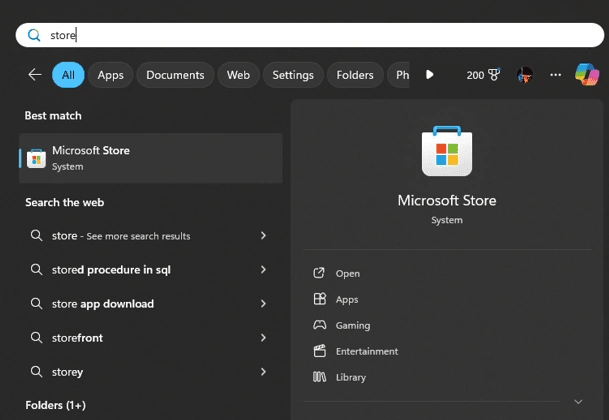Viewport: 609px width, 420px height.
Task: Click inside the search field containing 'store'
Action: tap(310, 35)
